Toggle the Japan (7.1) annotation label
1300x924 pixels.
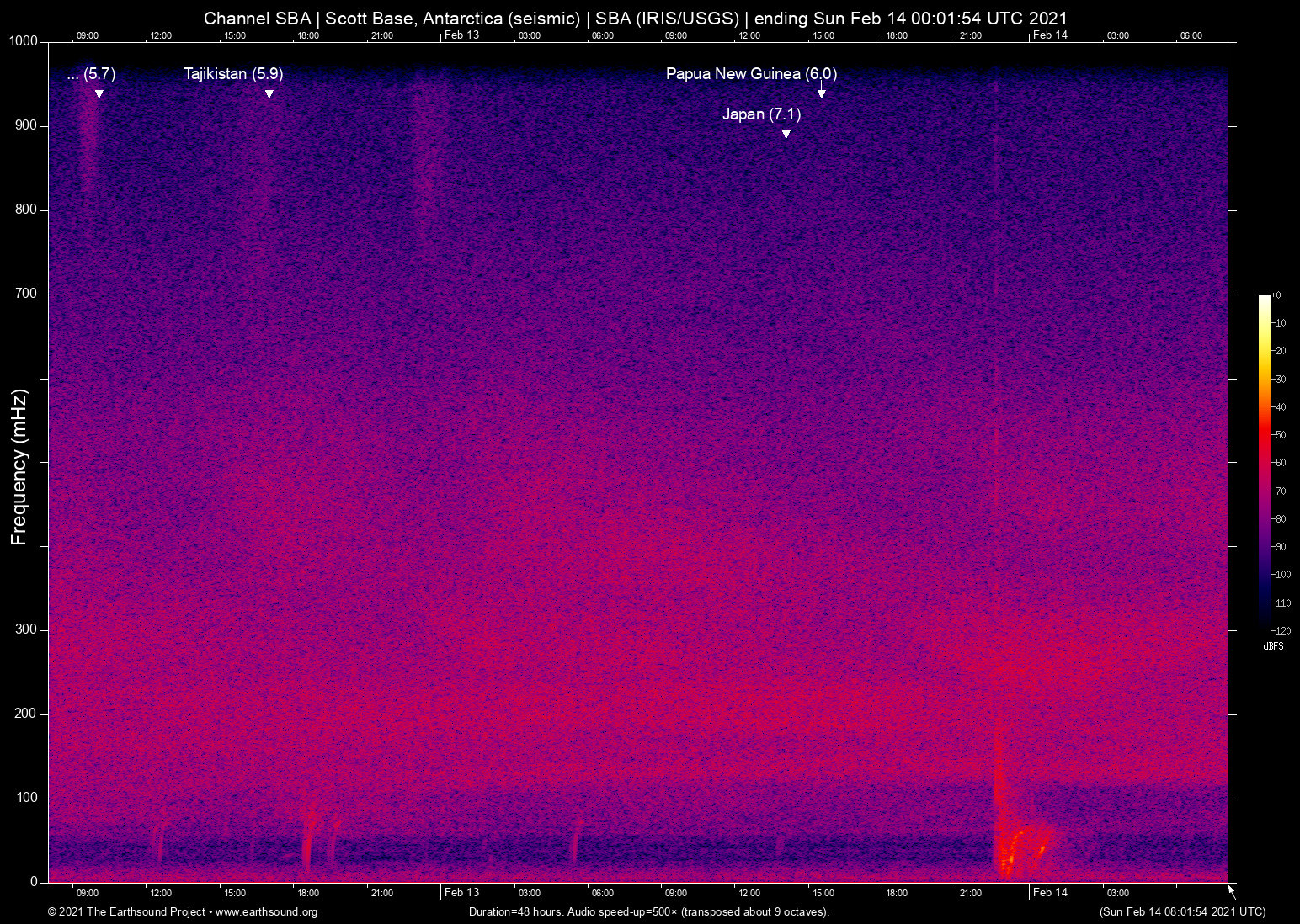click(760, 114)
